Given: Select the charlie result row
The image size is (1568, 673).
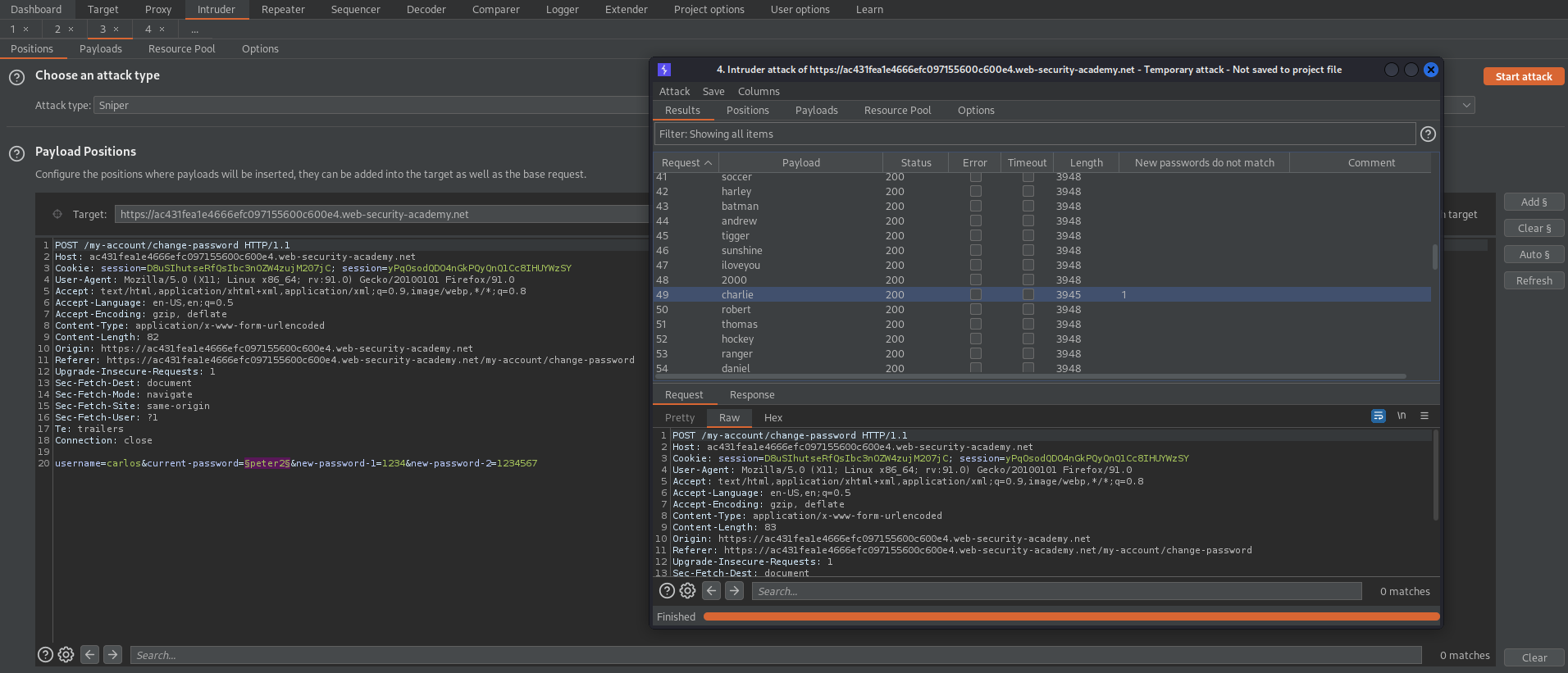Looking at the screenshot, I should [x=1042, y=294].
